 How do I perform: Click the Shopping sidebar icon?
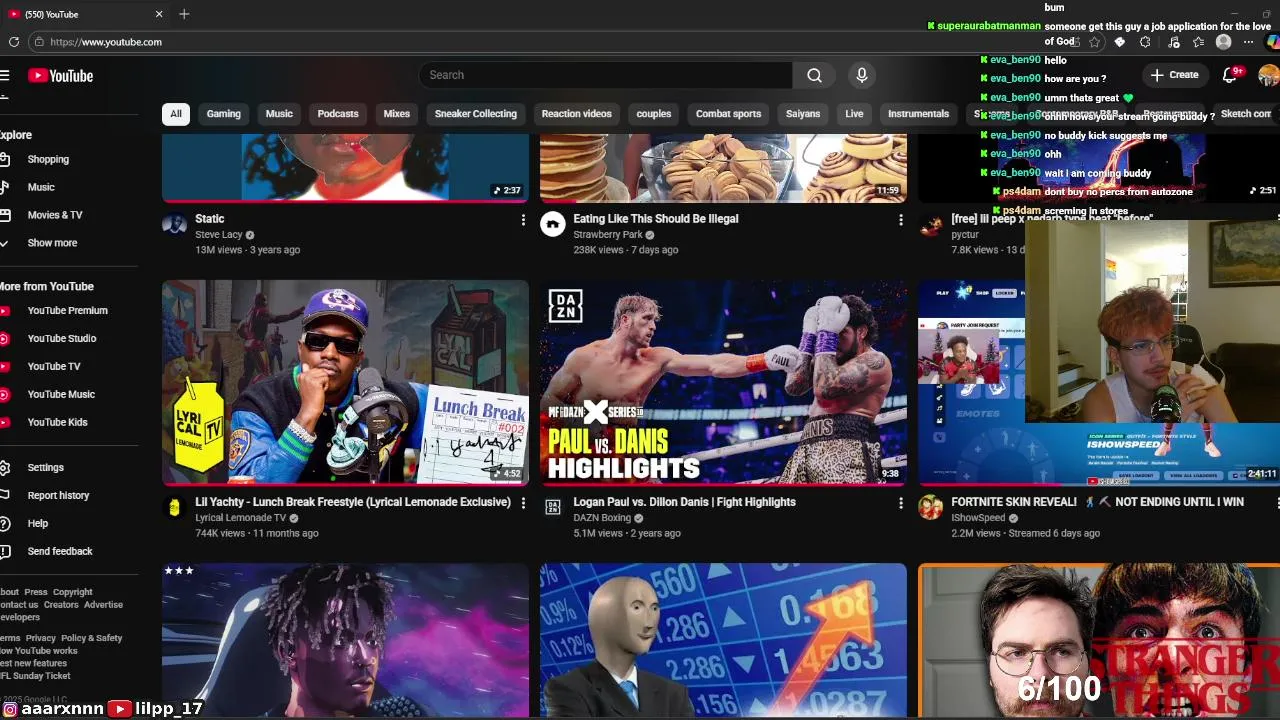click(5, 160)
